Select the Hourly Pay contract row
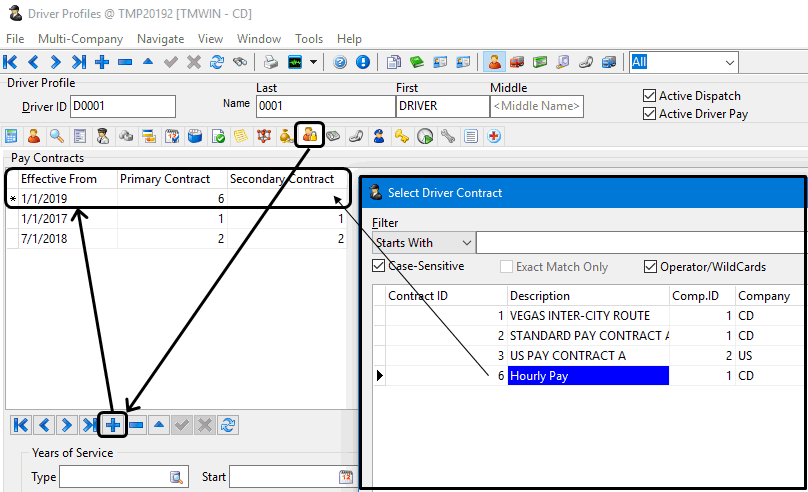 pos(587,376)
